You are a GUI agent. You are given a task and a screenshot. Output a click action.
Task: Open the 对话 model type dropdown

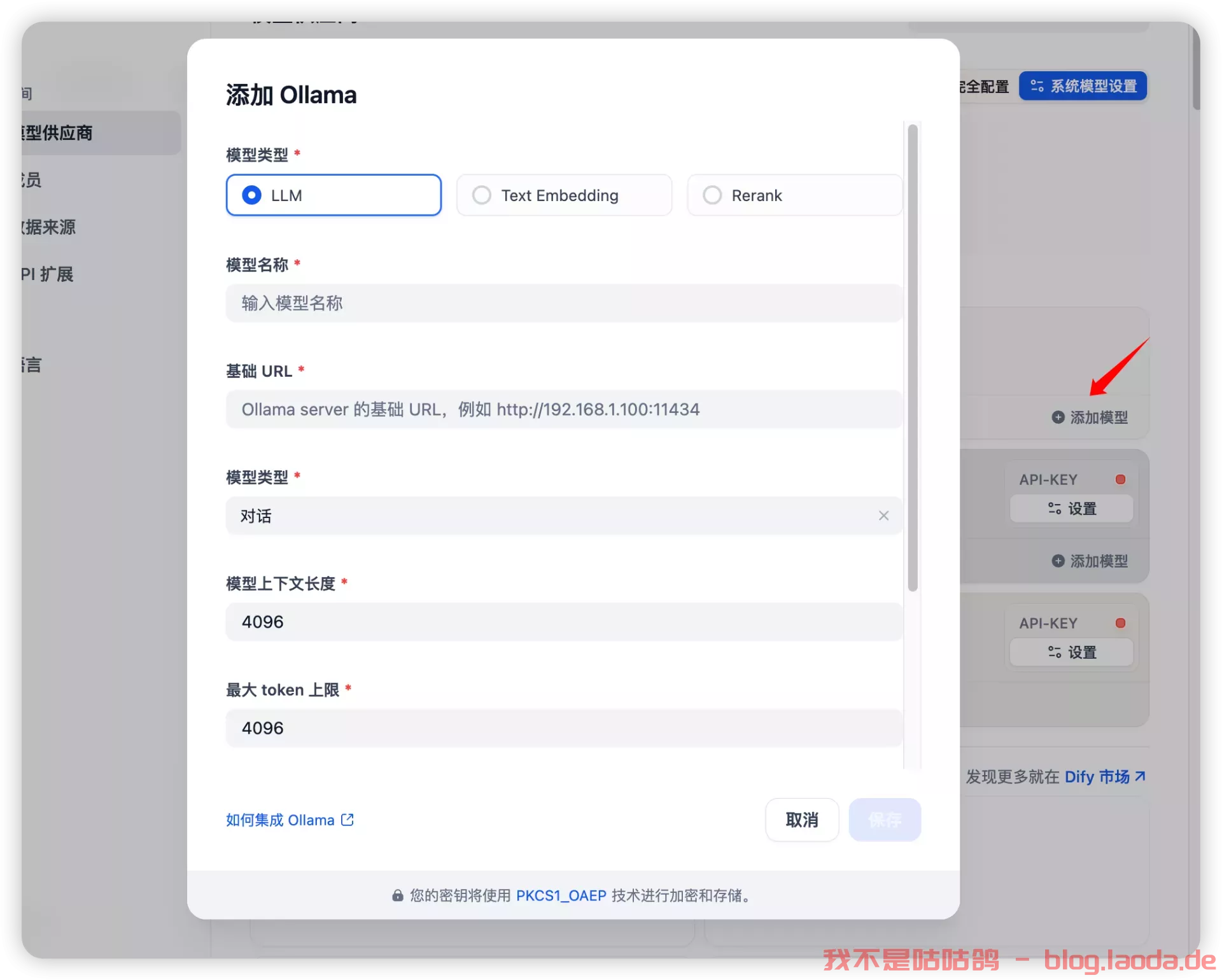click(x=564, y=515)
